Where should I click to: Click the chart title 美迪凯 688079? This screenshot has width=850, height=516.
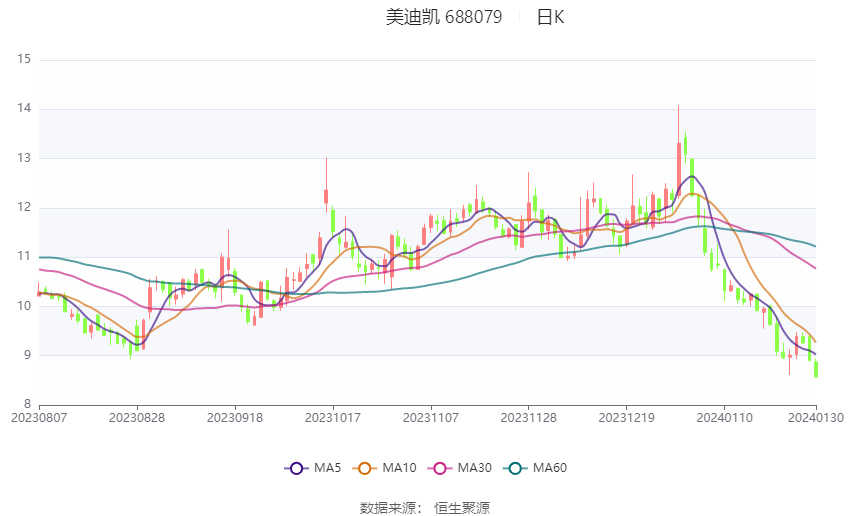[x=444, y=17]
